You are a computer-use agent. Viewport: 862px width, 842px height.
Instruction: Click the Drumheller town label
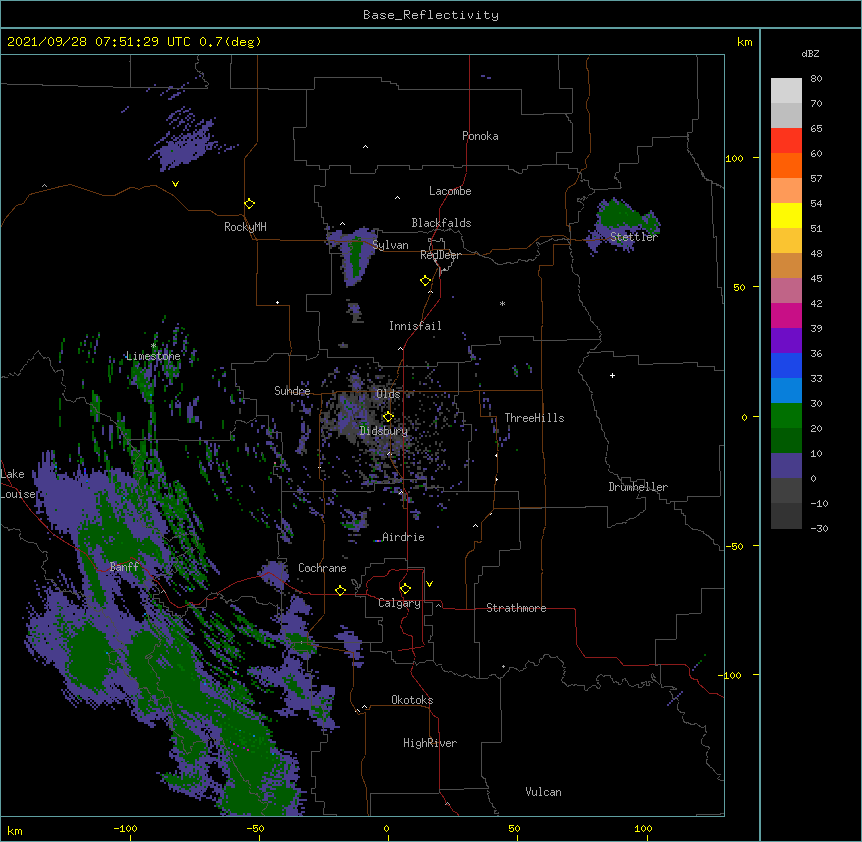[638, 487]
